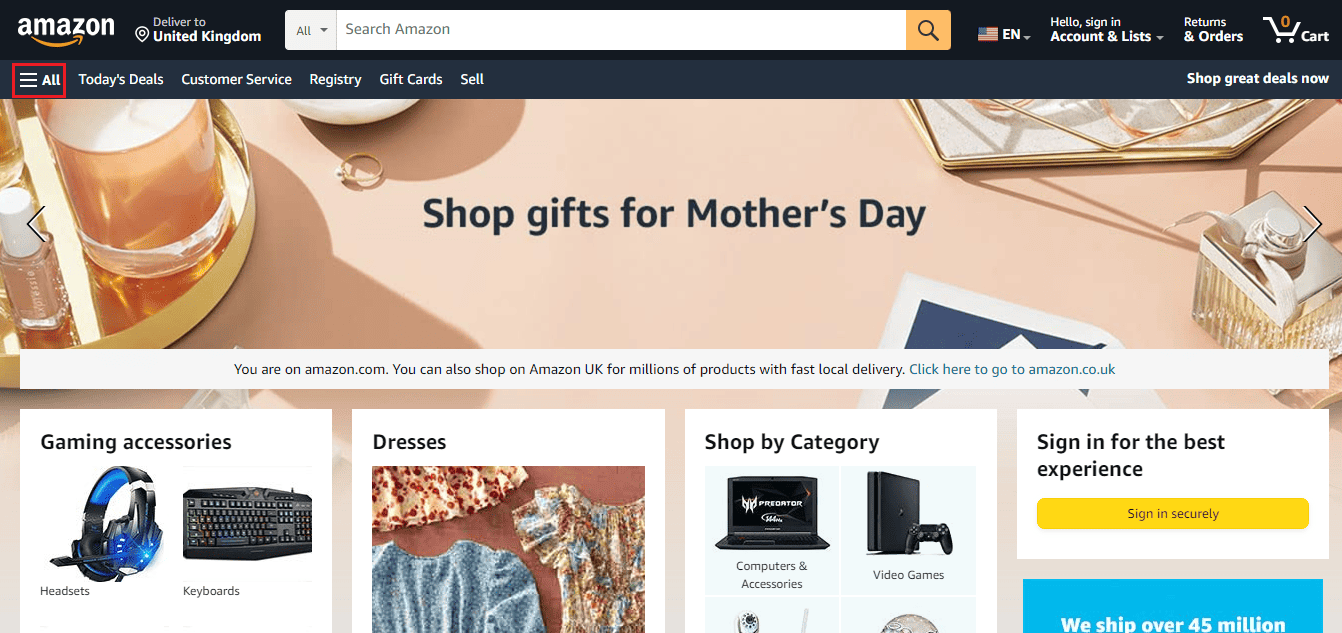The width and height of the screenshot is (1342, 633).
Task: Expand the Account & Lists menu
Action: click(x=1106, y=30)
